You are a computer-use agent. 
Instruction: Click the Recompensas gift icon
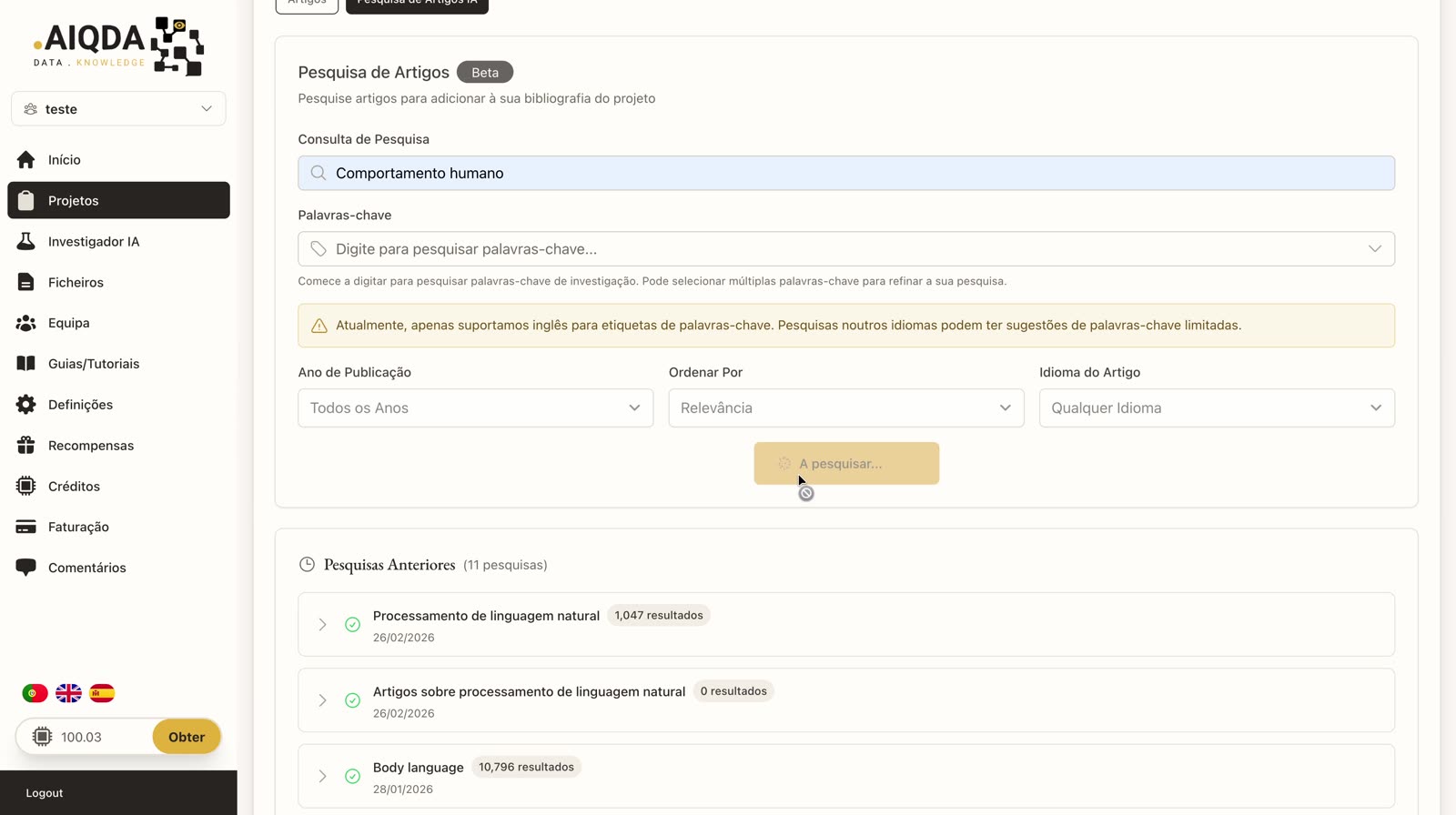pyautogui.click(x=25, y=446)
